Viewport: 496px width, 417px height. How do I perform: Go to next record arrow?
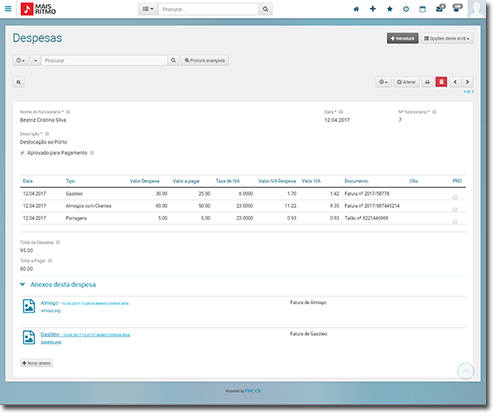[x=467, y=82]
